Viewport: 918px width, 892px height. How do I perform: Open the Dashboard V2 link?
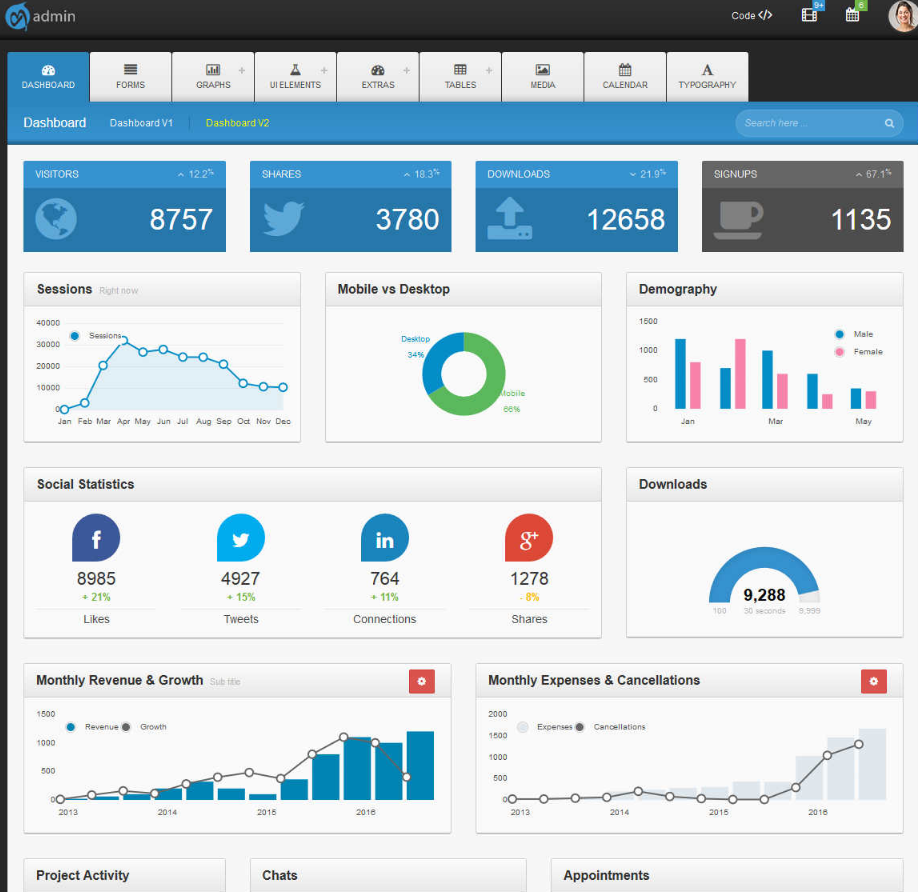237,123
